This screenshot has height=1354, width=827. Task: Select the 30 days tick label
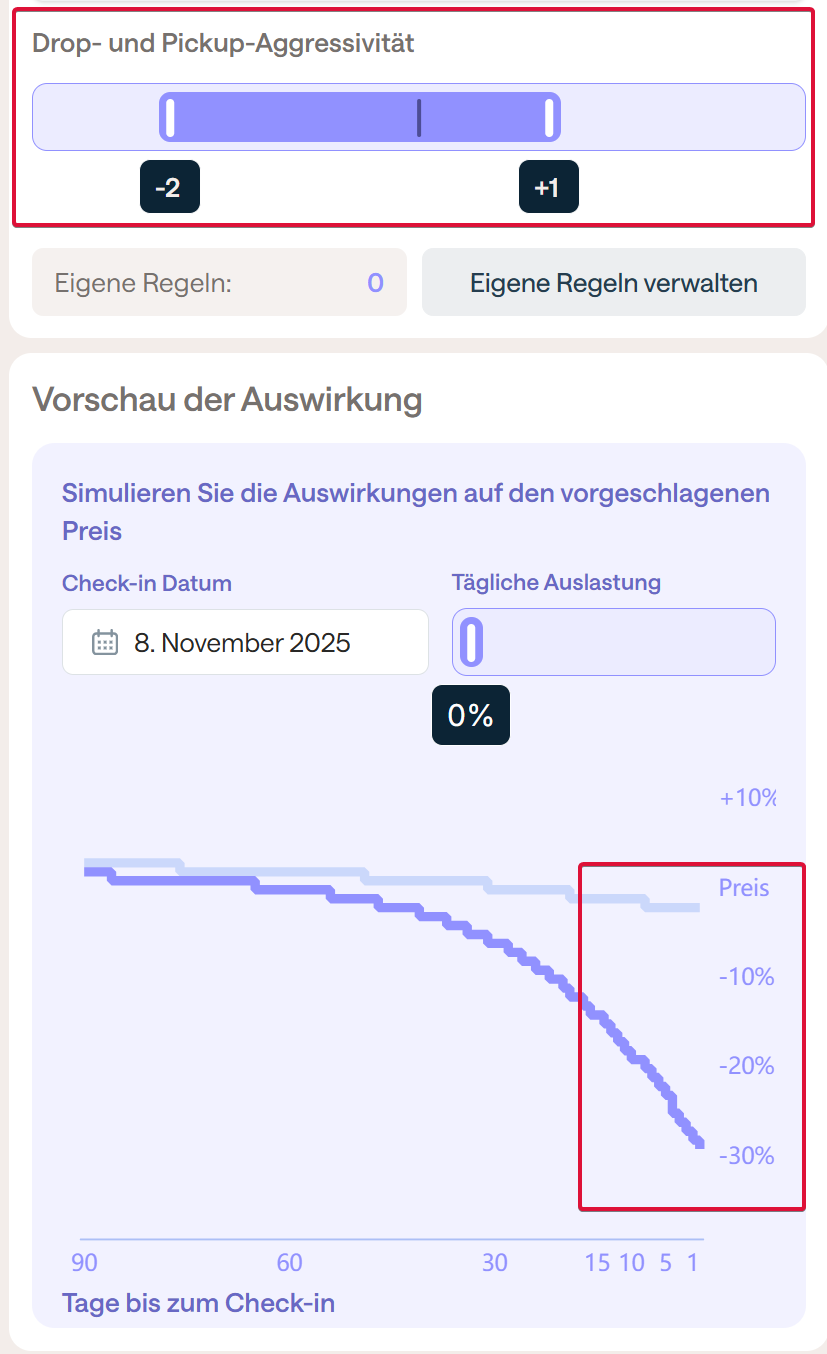pos(494,1263)
